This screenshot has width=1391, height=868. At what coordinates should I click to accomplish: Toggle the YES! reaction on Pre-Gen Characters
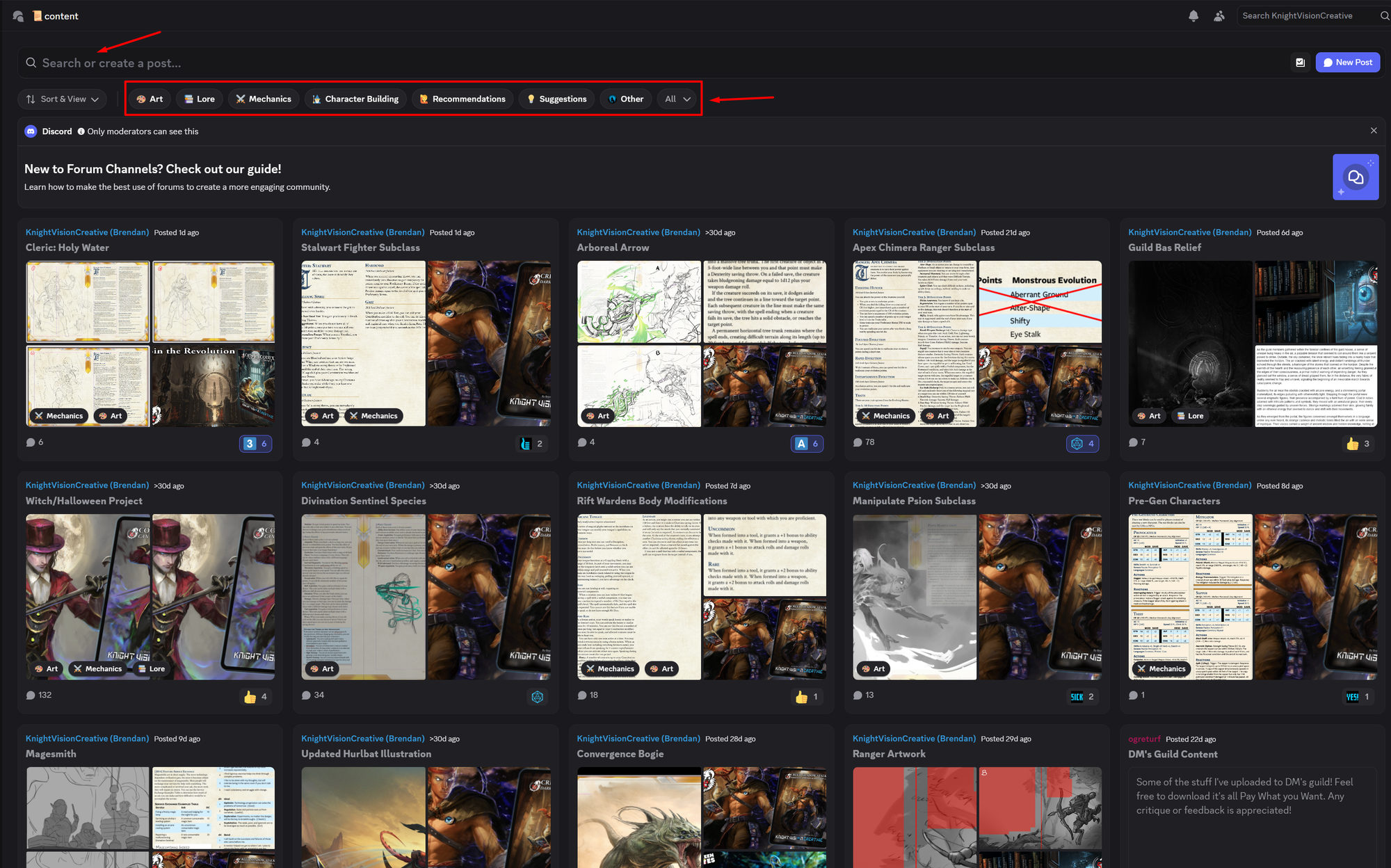(x=1358, y=697)
